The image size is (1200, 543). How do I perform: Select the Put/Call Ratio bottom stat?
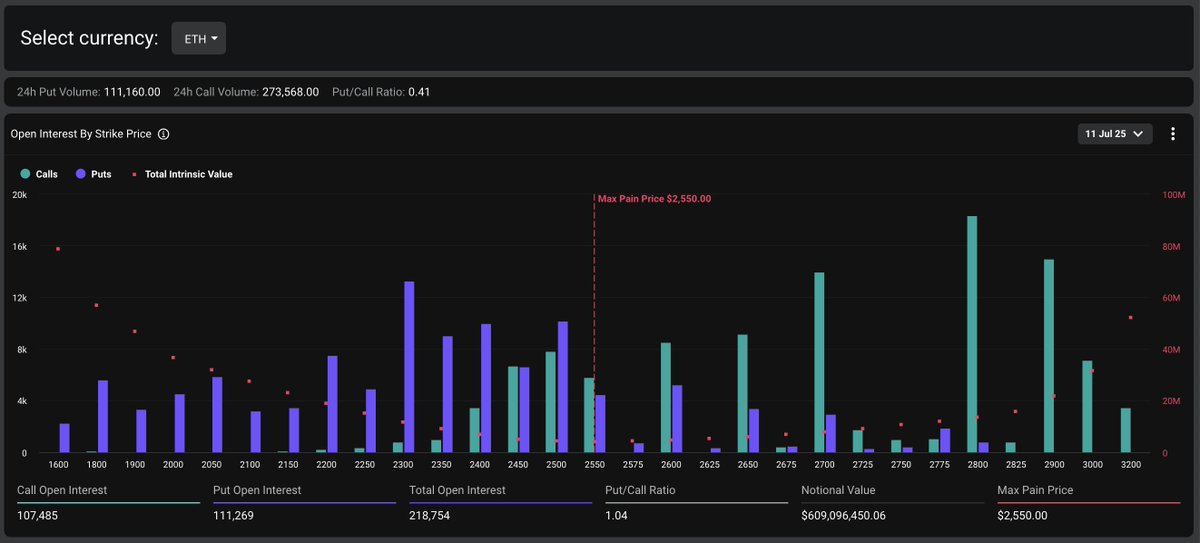[x=696, y=502]
